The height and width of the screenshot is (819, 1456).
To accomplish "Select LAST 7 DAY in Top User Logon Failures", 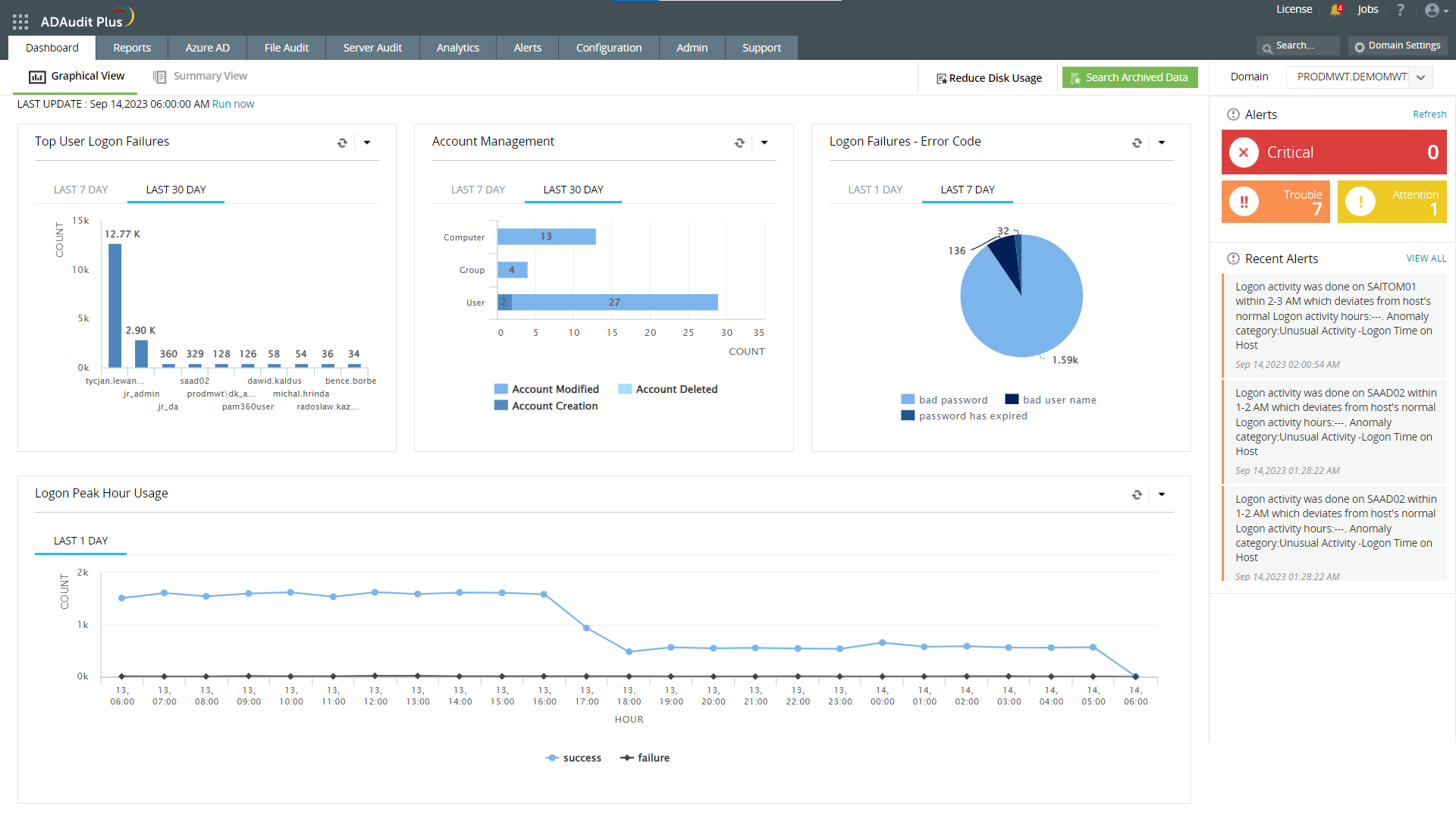I will tap(80, 190).
